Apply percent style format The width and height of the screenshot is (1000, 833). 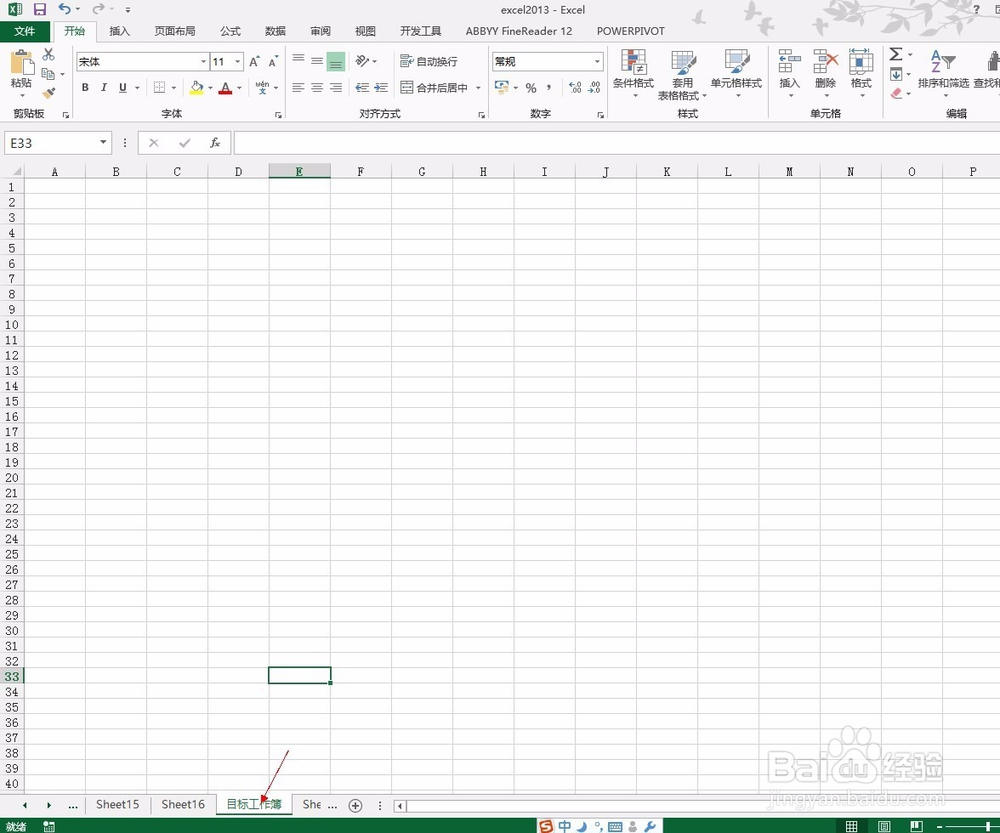(x=531, y=88)
